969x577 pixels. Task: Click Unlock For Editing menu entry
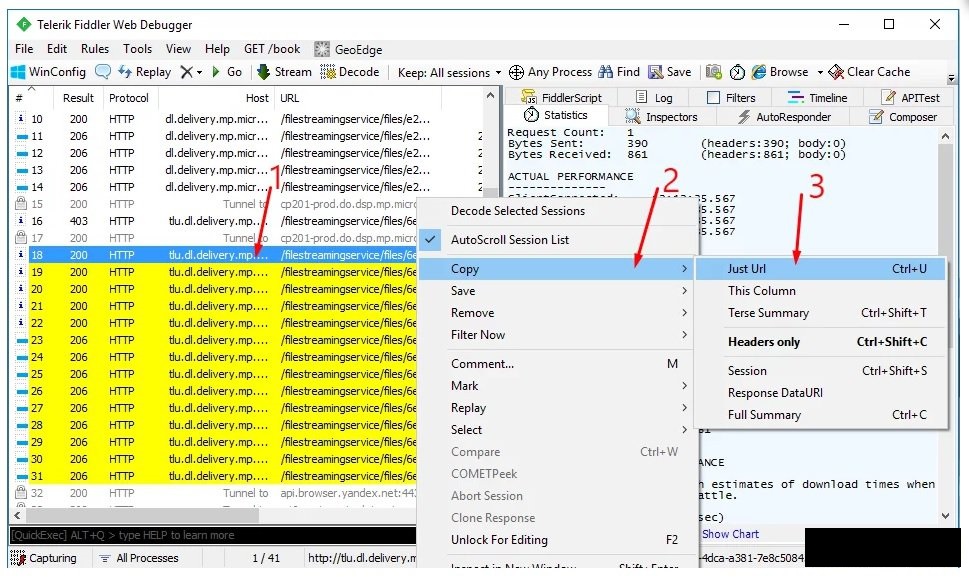558,540
